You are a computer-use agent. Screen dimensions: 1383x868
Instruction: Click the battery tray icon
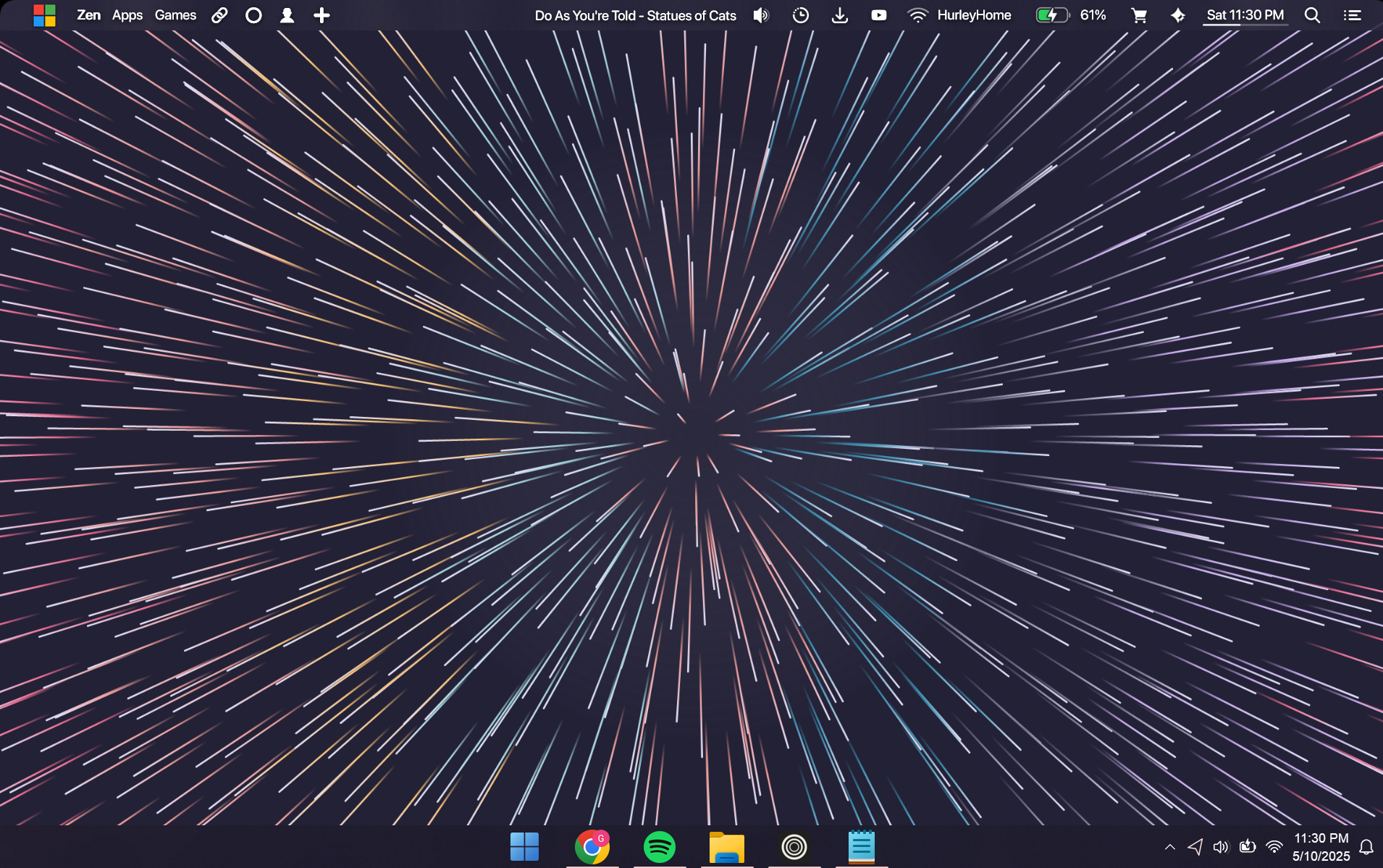[1248, 846]
